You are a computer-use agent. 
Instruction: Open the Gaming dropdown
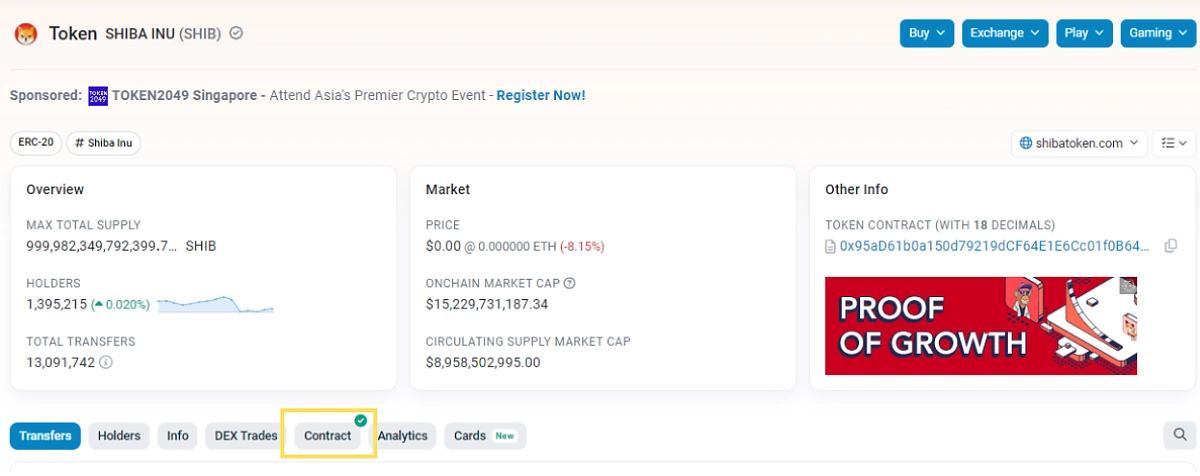[x=1158, y=33]
